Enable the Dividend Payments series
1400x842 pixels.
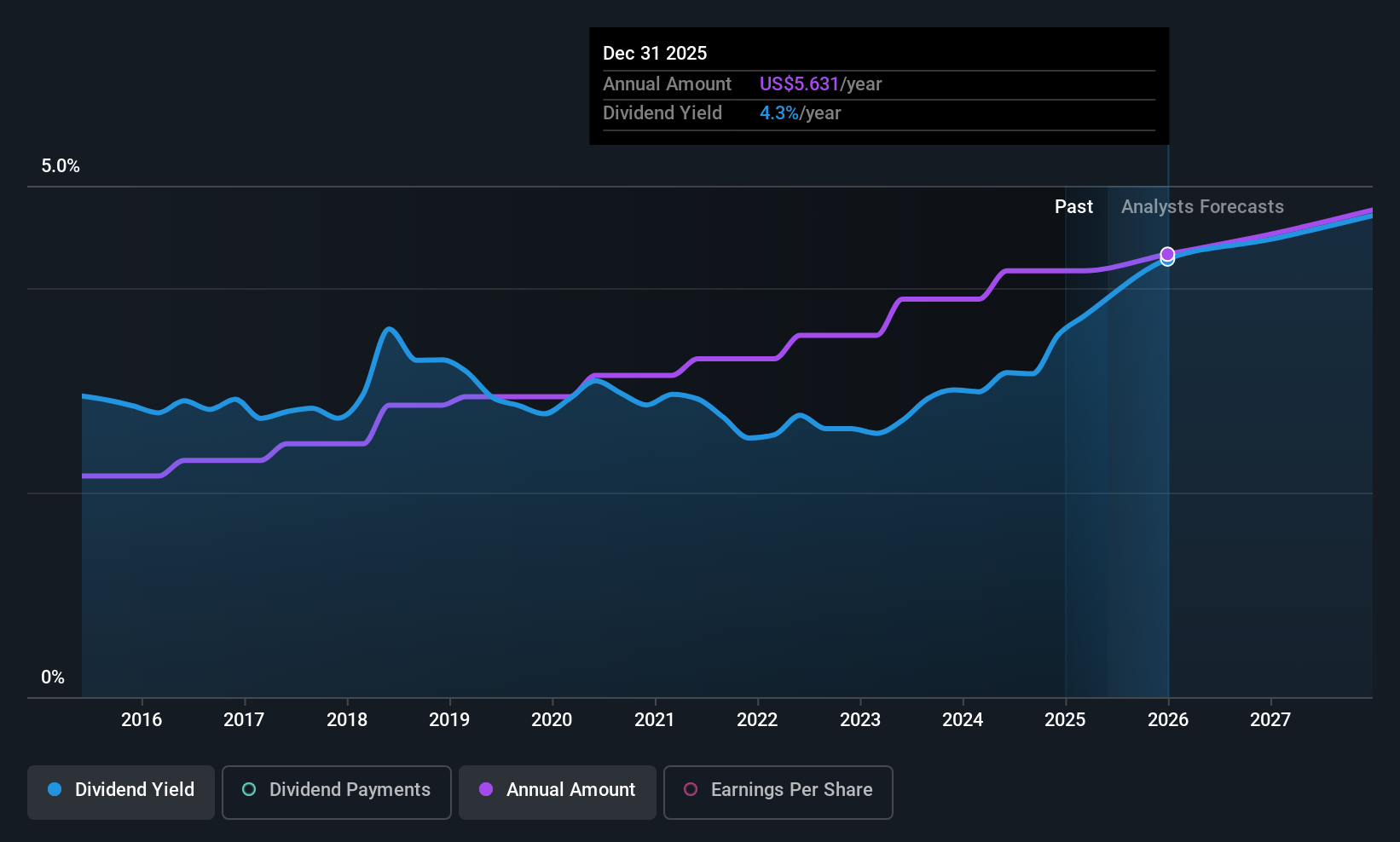coord(337,793)
